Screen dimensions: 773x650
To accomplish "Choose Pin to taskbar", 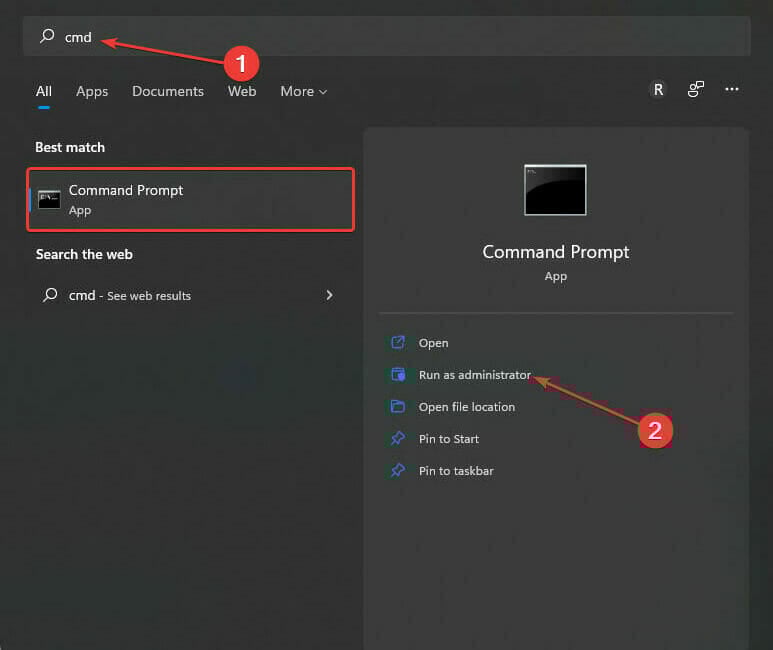I will point(455,471).
